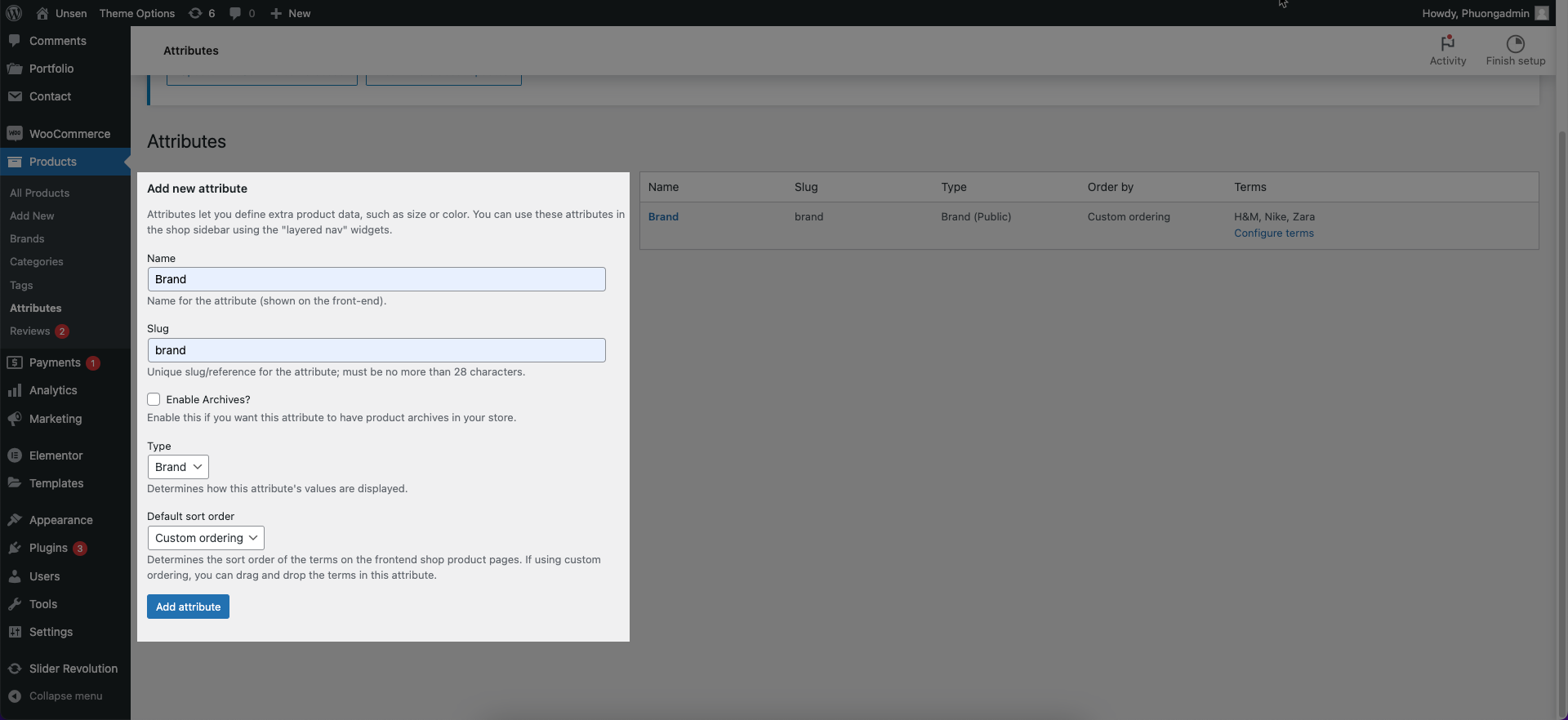Click the Add attribute button
1568x720 pixels.
[x=188, y=607]
